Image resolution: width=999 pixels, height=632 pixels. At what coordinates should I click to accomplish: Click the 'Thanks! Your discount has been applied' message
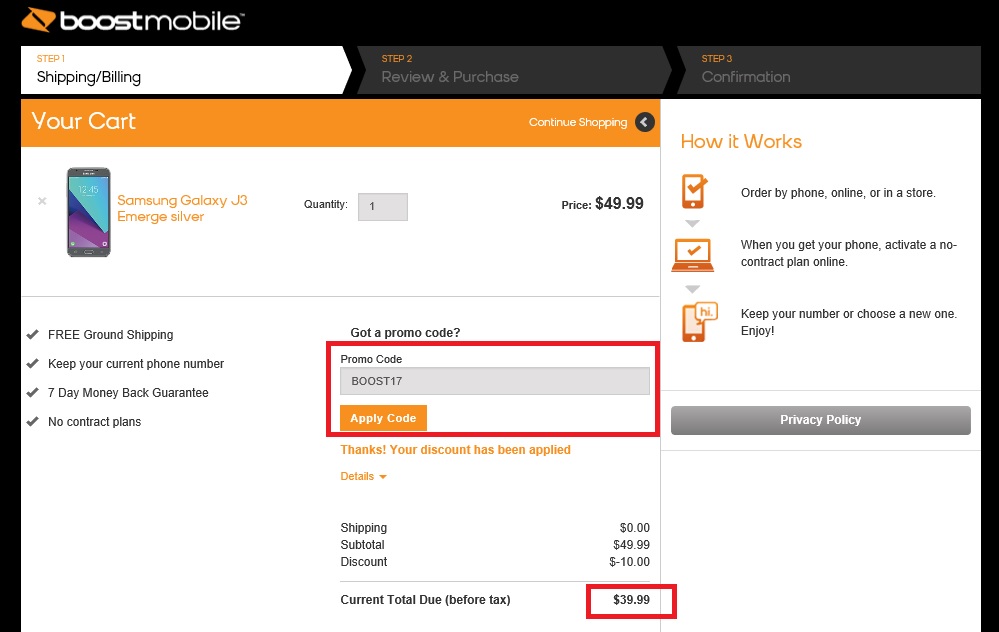pyautogui.click(x=456, y=450)
